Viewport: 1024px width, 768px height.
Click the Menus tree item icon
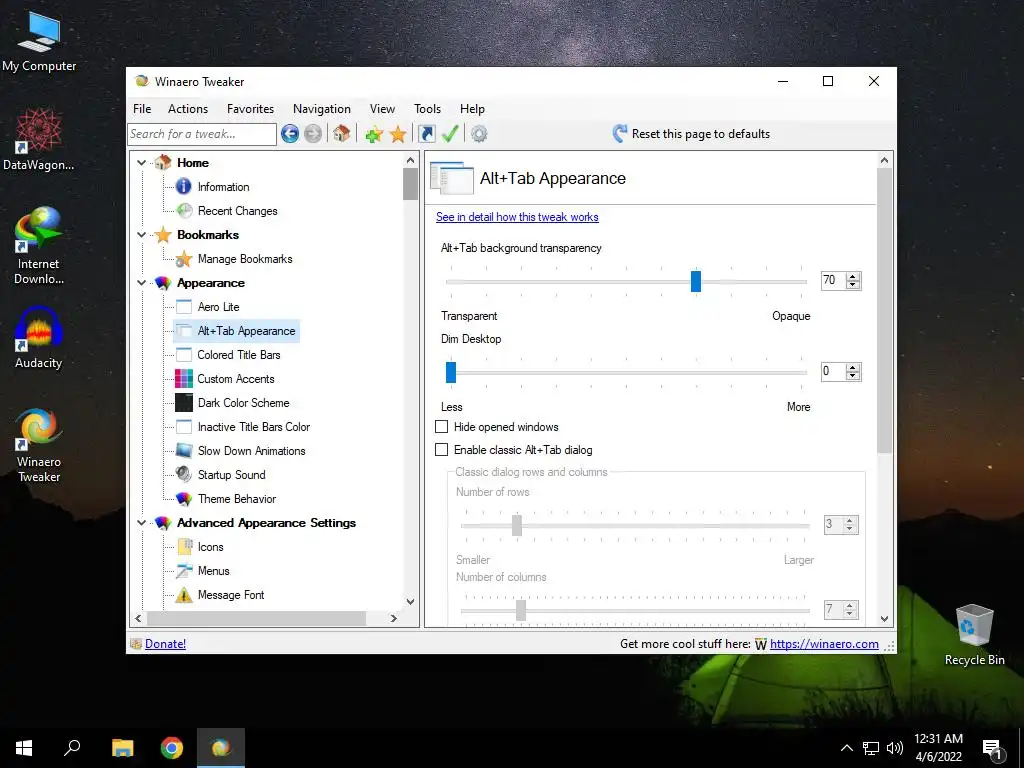pos(184,571)
